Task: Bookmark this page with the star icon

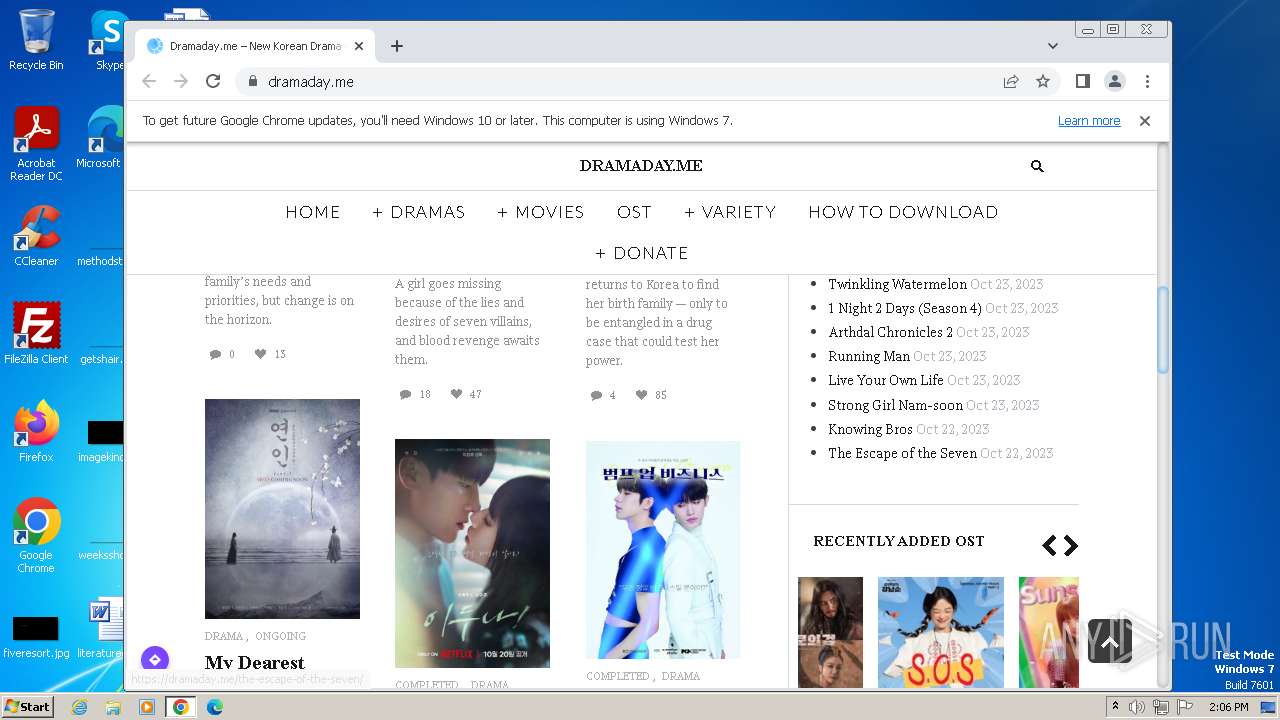Action: point(1043,82)
